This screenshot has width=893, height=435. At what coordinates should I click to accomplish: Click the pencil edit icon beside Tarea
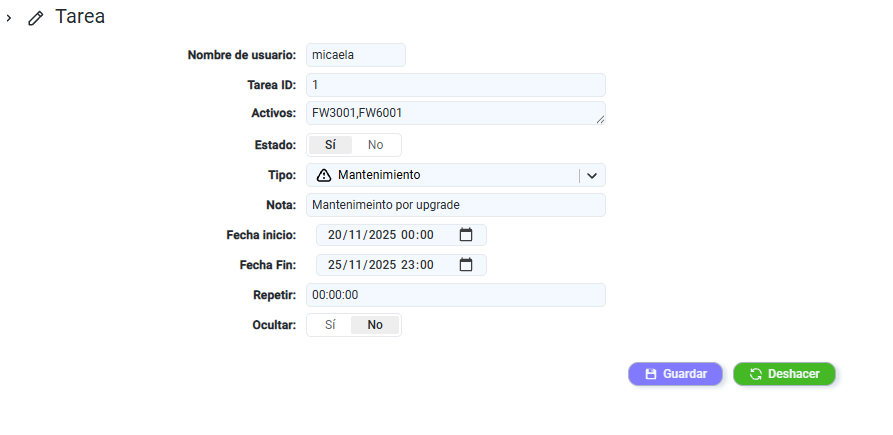coord(35,18)
